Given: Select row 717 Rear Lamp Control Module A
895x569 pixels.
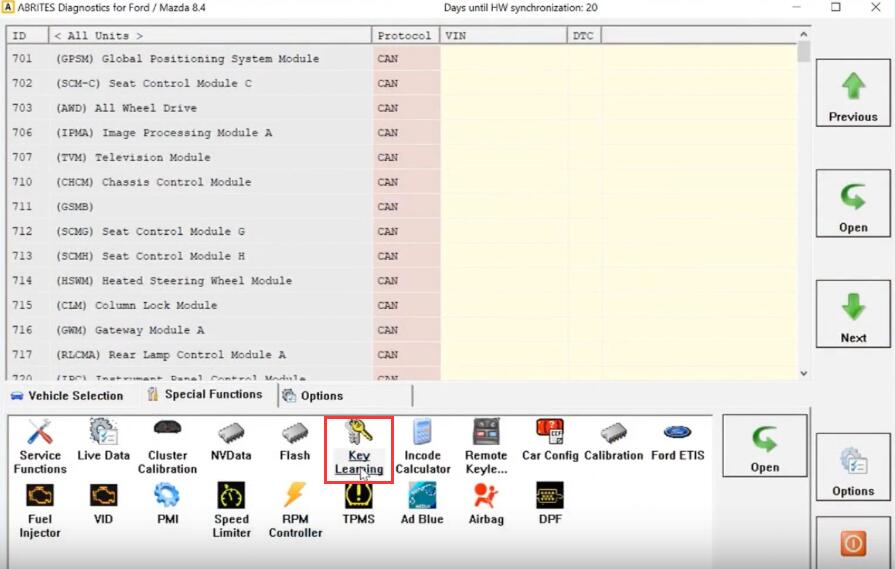Looking at the screenshot, I should pyautogui.click(x=402, y=354).
